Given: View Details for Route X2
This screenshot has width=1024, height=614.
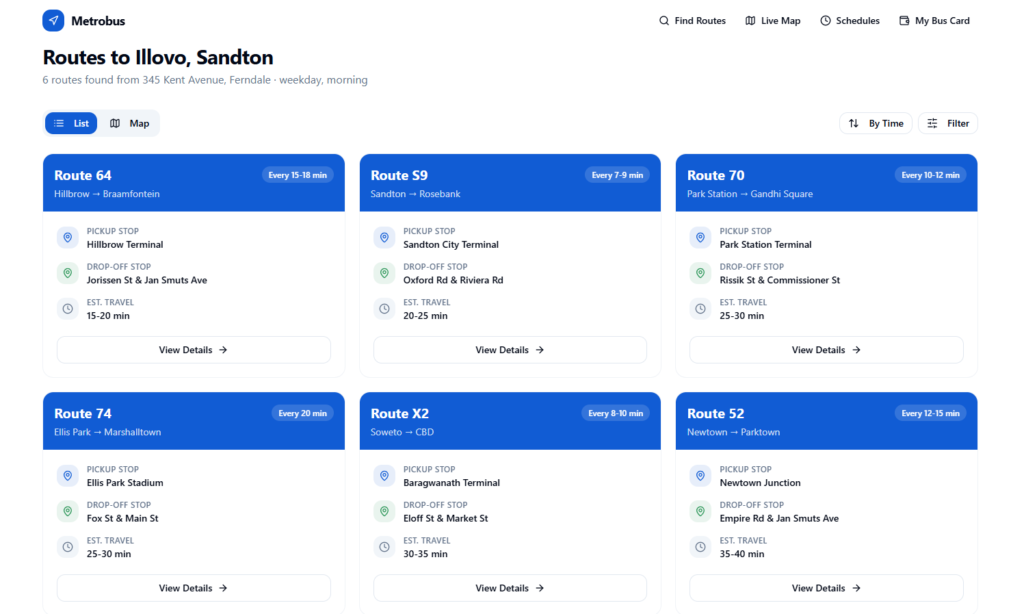Looking at the screenshot, I should (x=510, y=588).
